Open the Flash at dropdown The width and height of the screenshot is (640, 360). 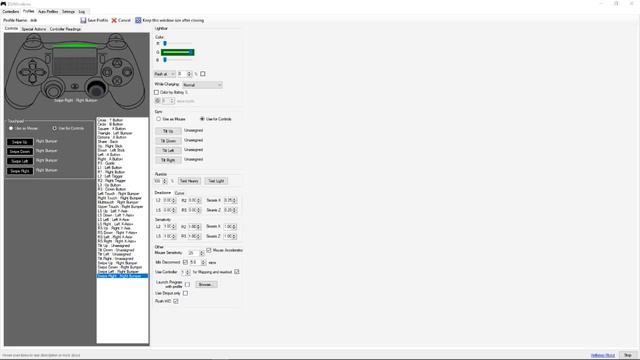164,74
